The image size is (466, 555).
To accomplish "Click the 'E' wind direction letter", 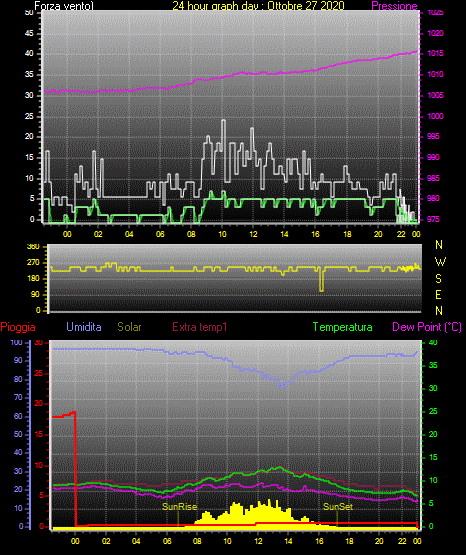I will (x=438, y=294).
